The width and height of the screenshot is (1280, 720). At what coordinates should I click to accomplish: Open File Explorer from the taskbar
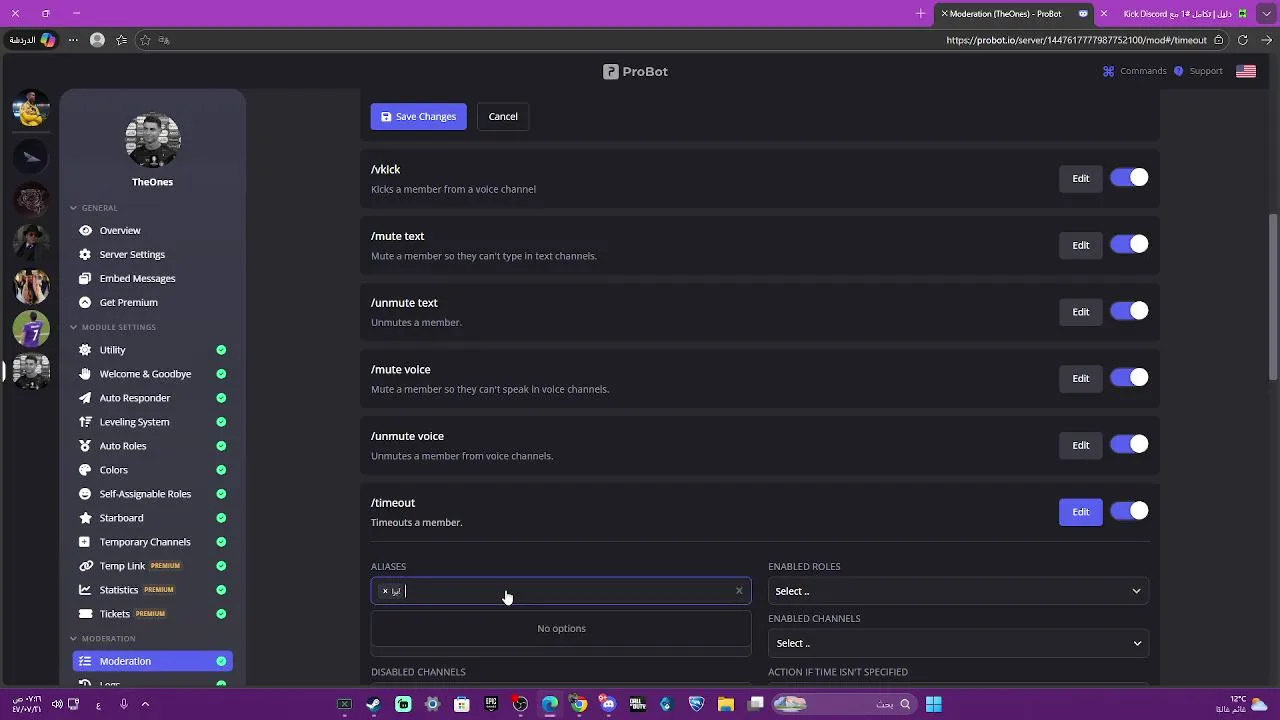coord(726,704)
